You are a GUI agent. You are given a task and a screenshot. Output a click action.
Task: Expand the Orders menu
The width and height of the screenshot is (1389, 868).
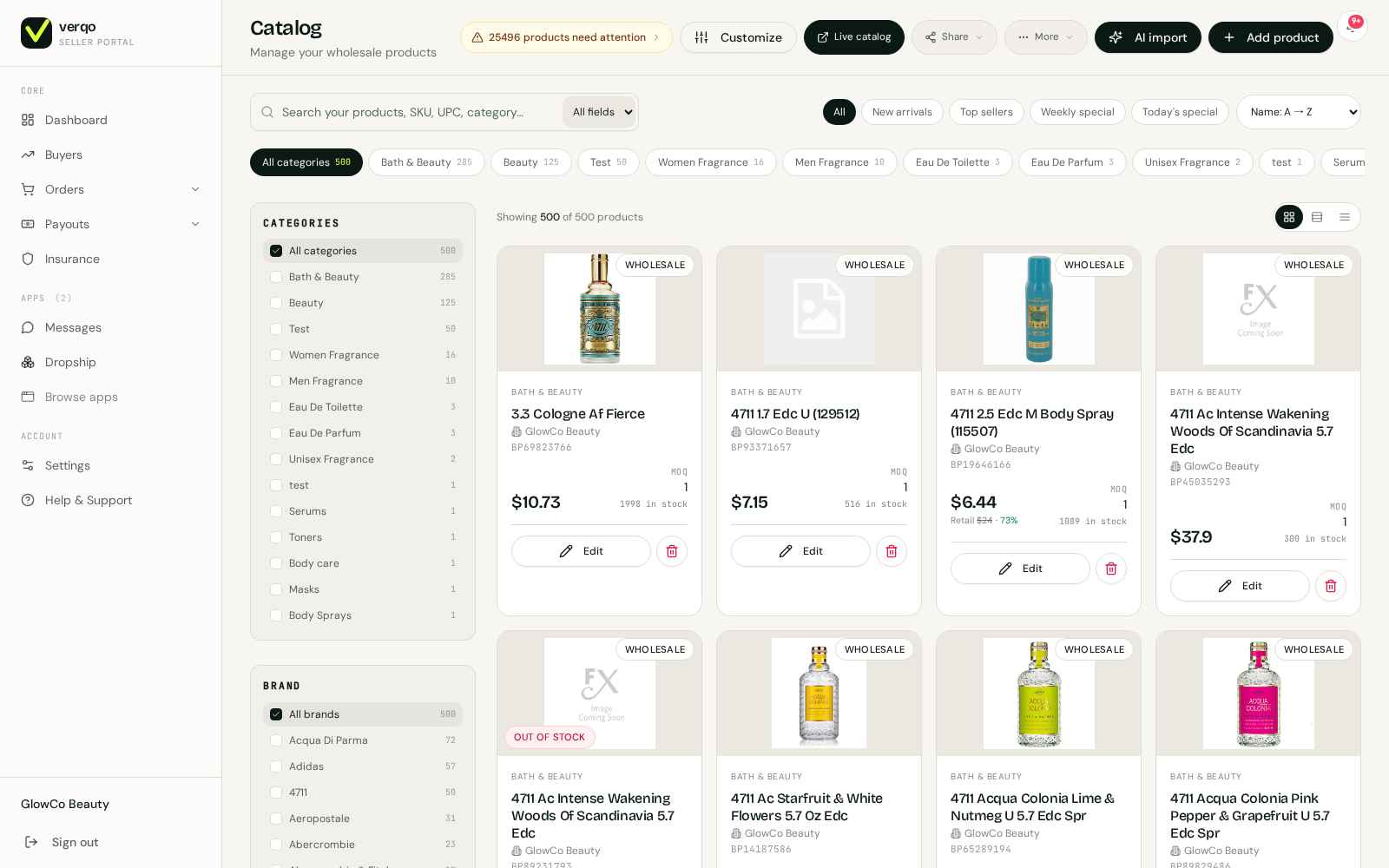(110, 189)
